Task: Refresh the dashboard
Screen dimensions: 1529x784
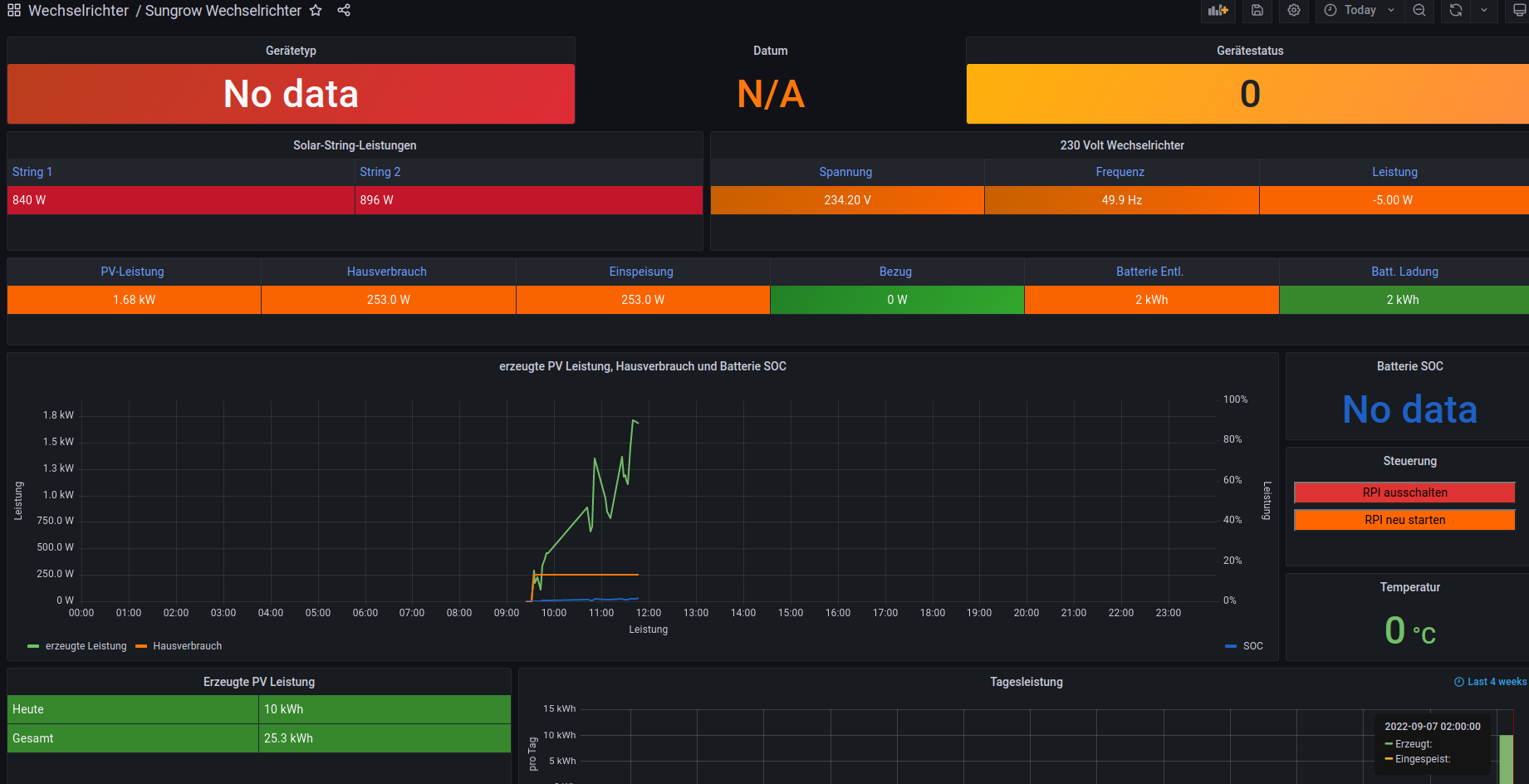Action: 1456,11
